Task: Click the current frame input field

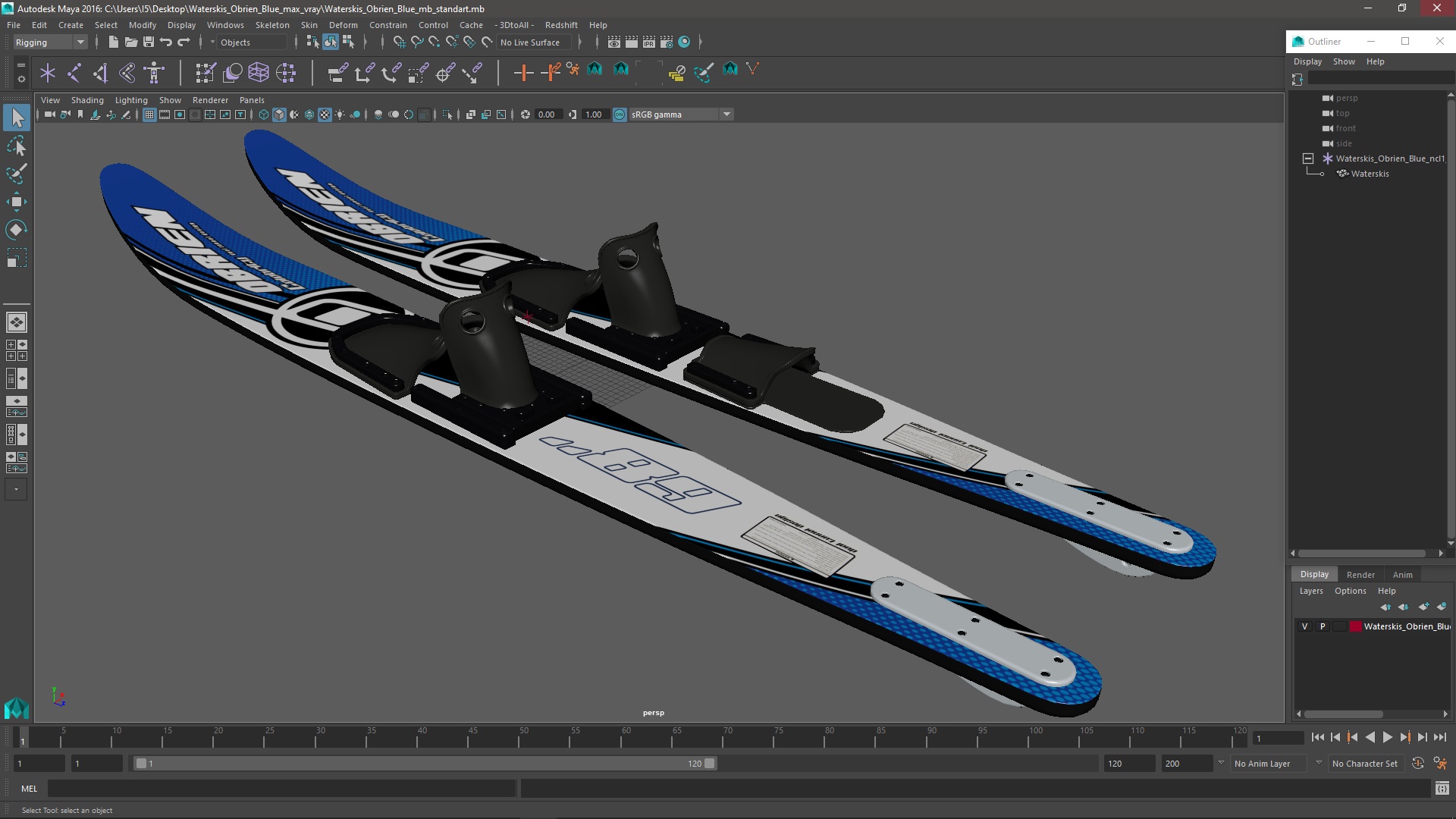Action: pos(1279,738)
